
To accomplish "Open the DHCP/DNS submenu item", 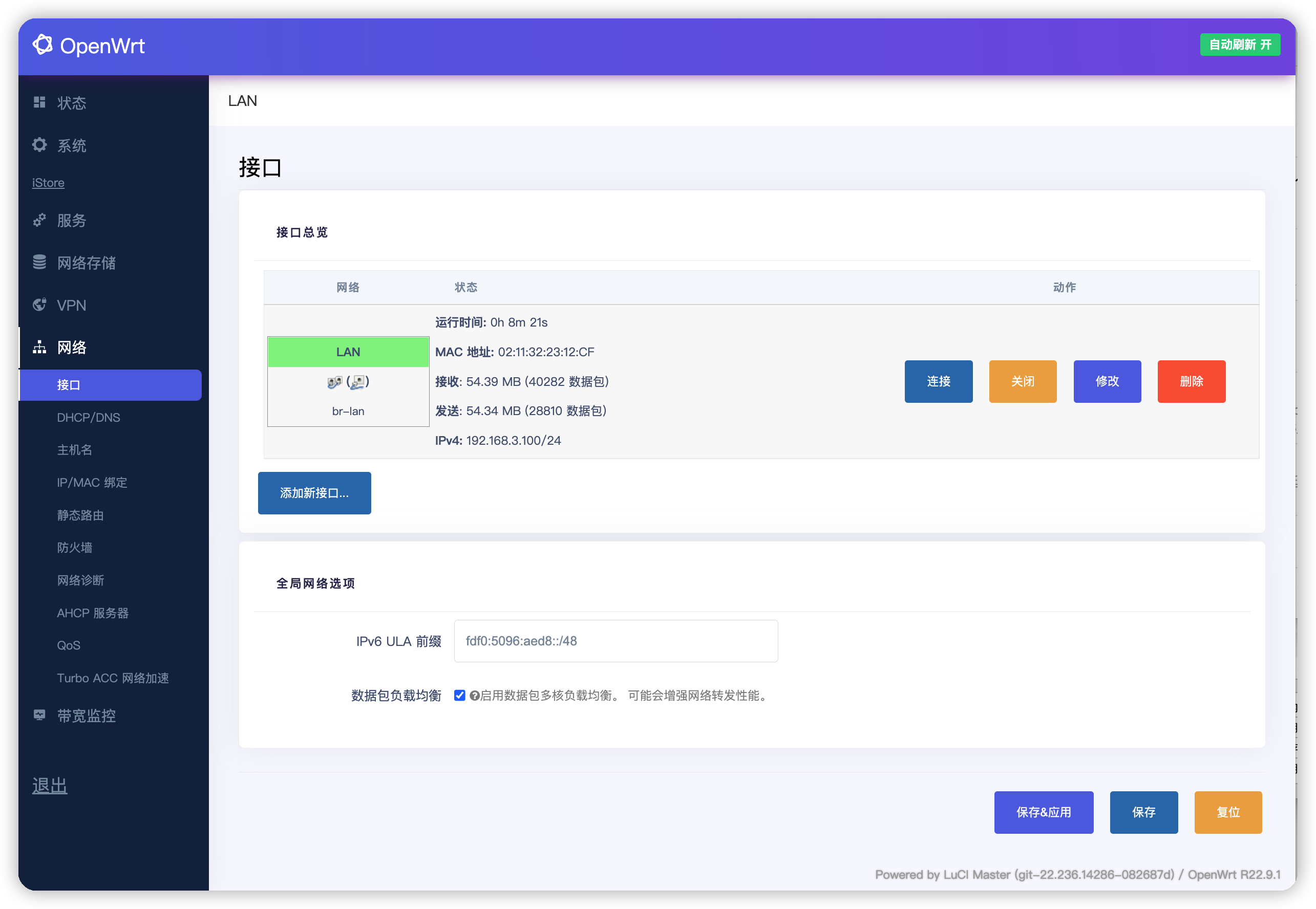I will tap(88, 417).
